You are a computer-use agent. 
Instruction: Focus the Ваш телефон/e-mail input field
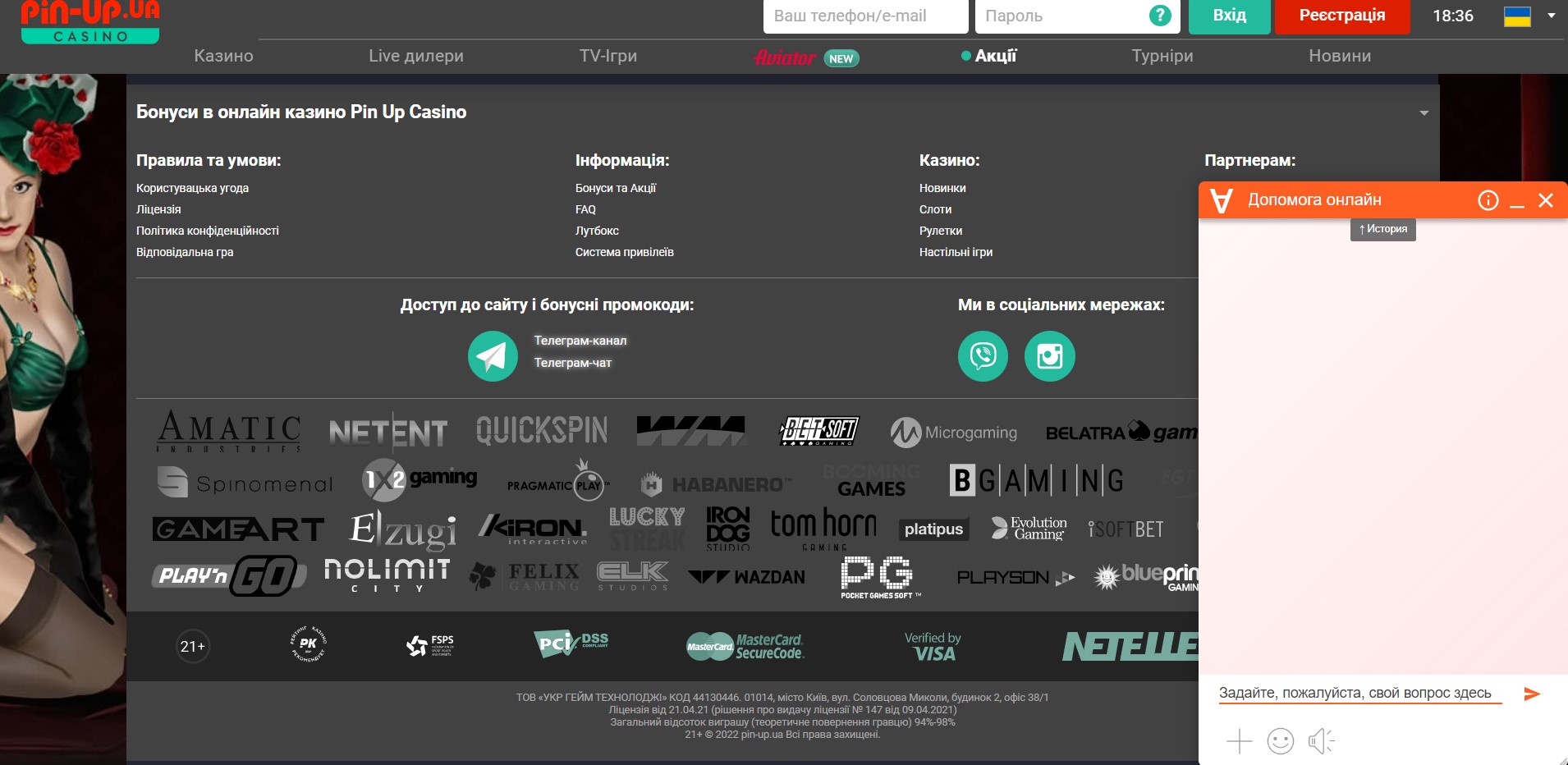[866, 16]
